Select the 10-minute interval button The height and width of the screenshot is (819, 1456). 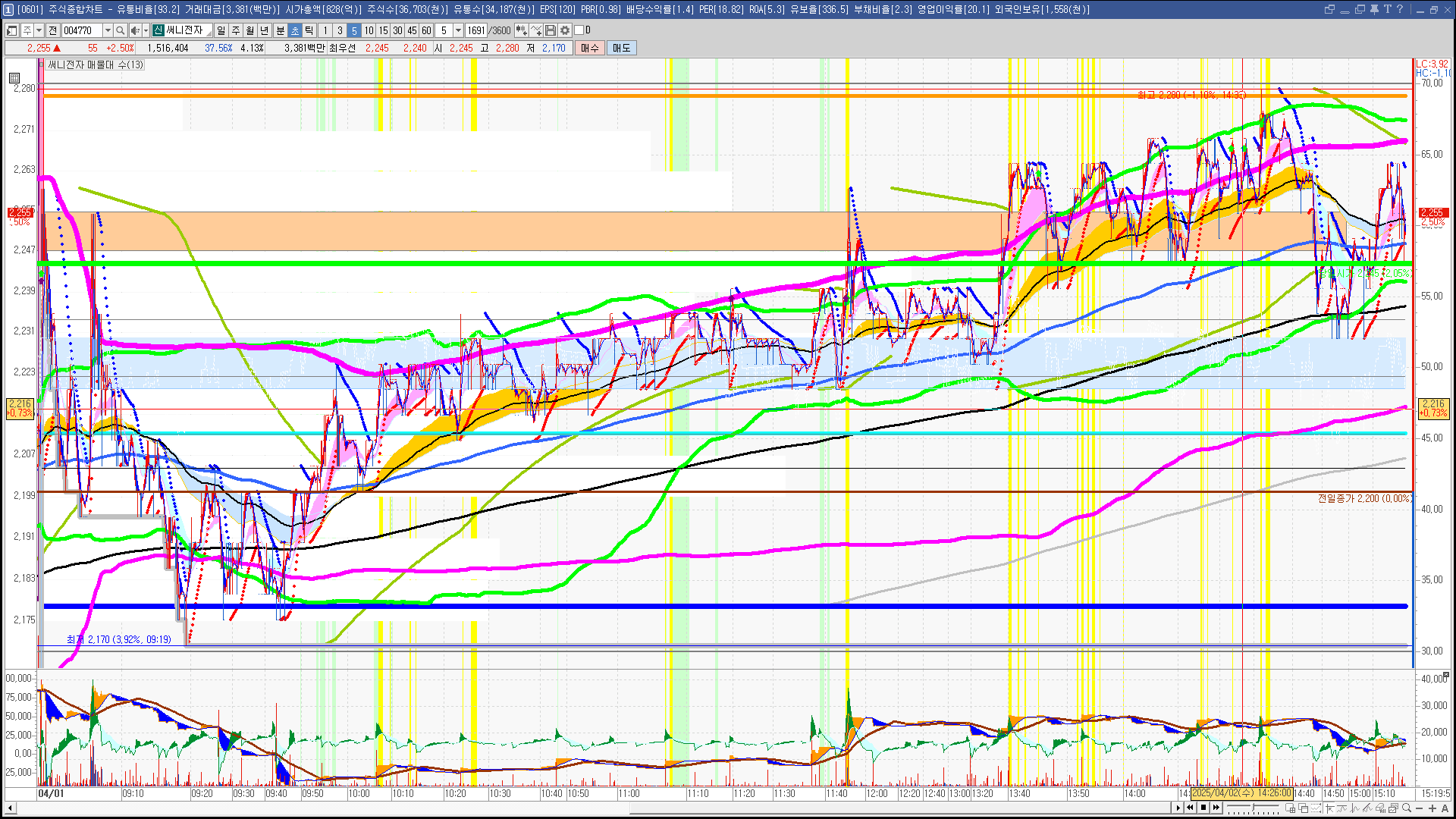coord(369,30)
